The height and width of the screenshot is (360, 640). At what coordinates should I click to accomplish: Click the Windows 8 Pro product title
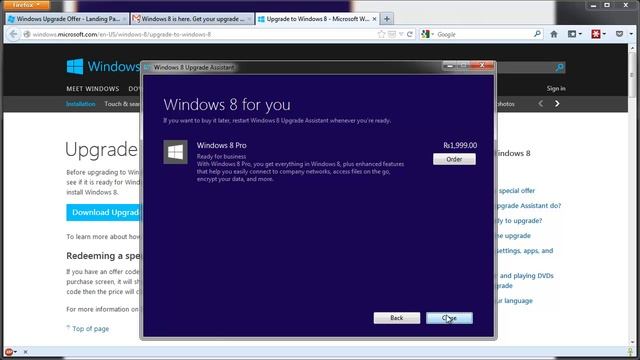(x=222, y=145)
